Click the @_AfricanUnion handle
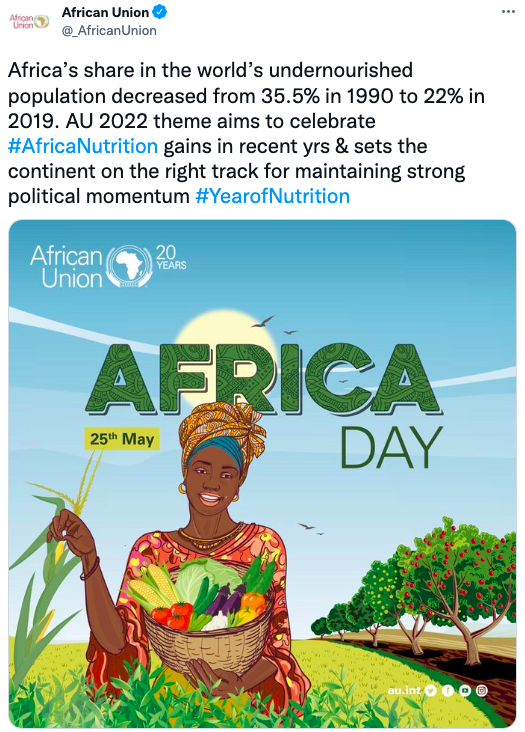The width and height of the screenshot is (525, 732). (x=109, y=31)
